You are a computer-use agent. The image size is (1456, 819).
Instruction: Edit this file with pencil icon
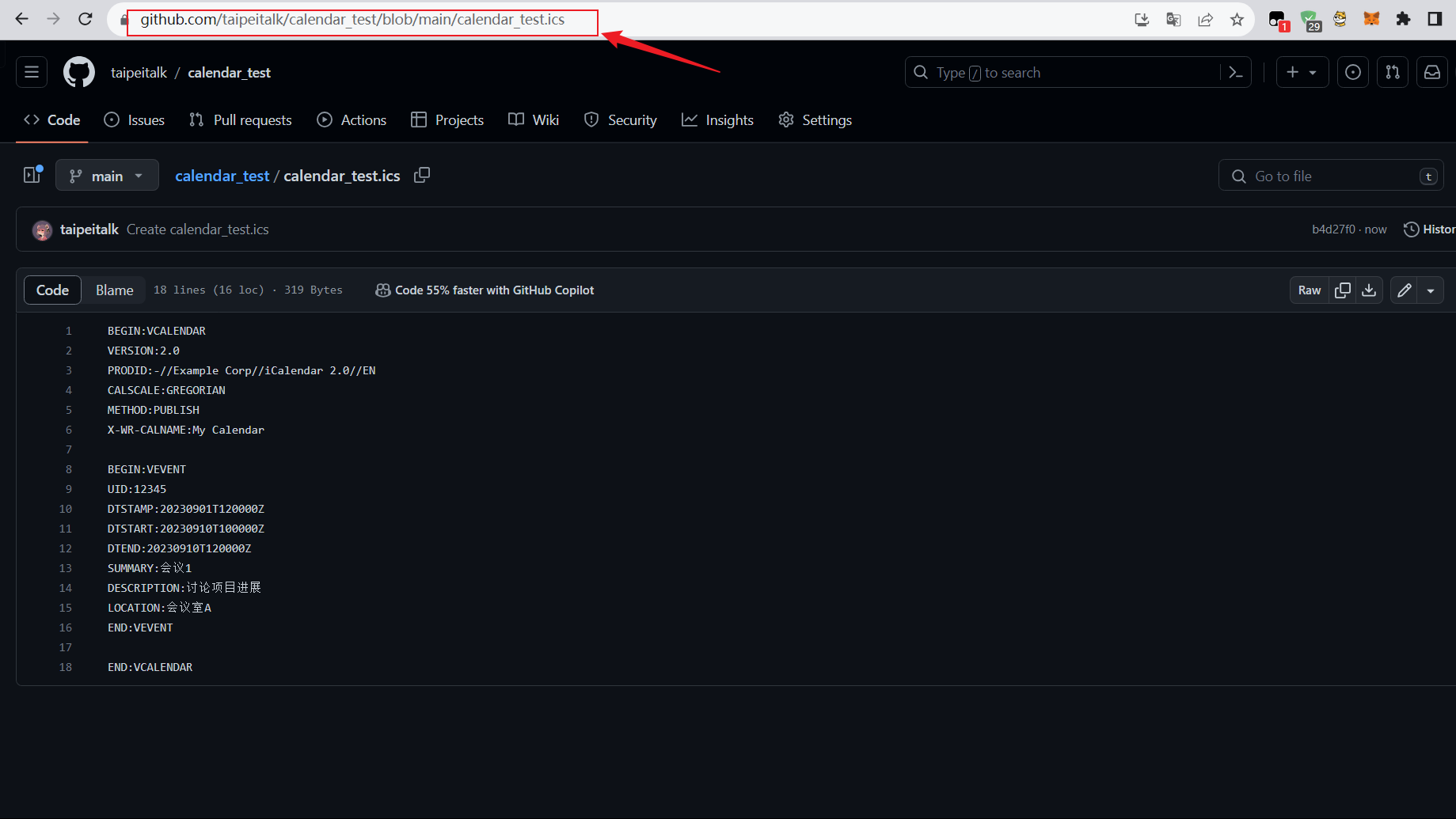pyautogui.click(x=1405, y=290)
